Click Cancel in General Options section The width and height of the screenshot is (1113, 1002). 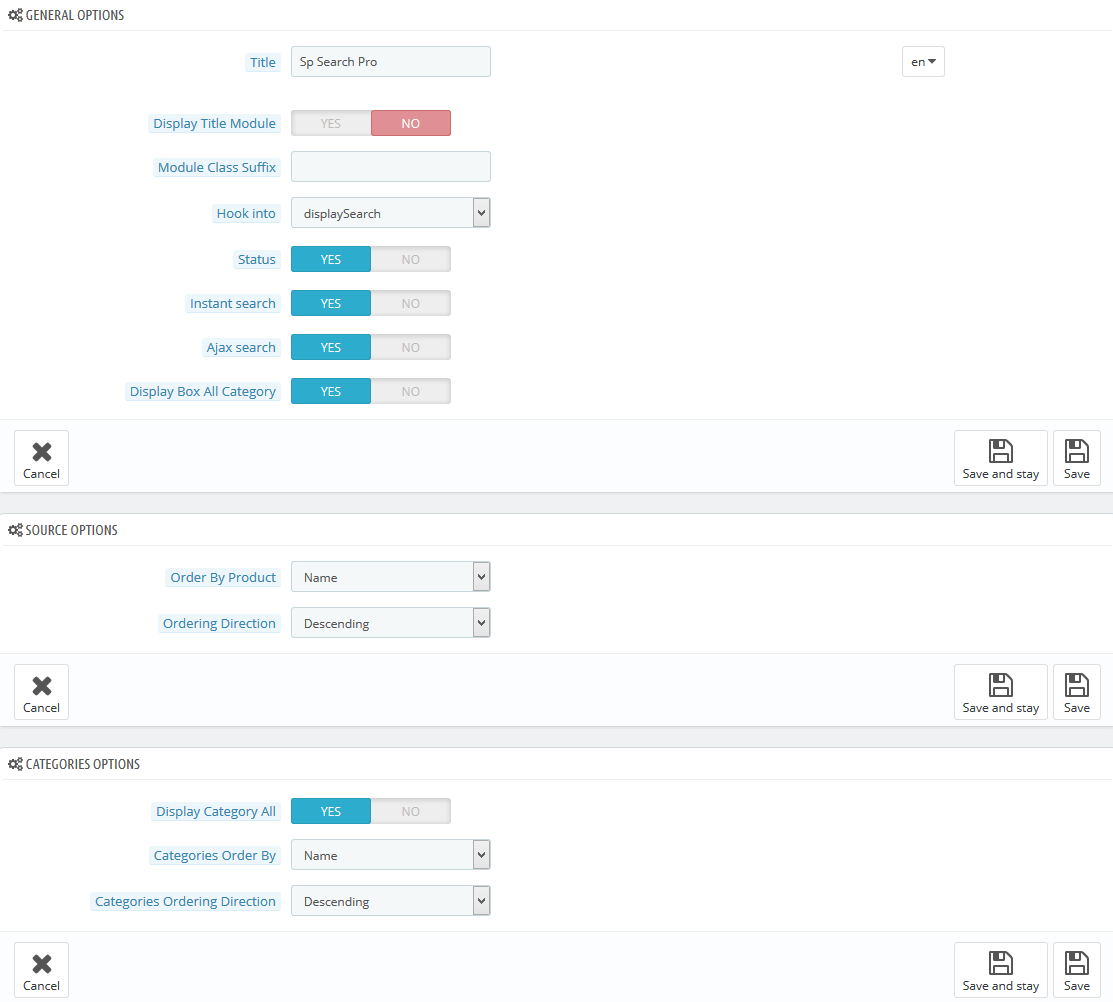[41, 458]
